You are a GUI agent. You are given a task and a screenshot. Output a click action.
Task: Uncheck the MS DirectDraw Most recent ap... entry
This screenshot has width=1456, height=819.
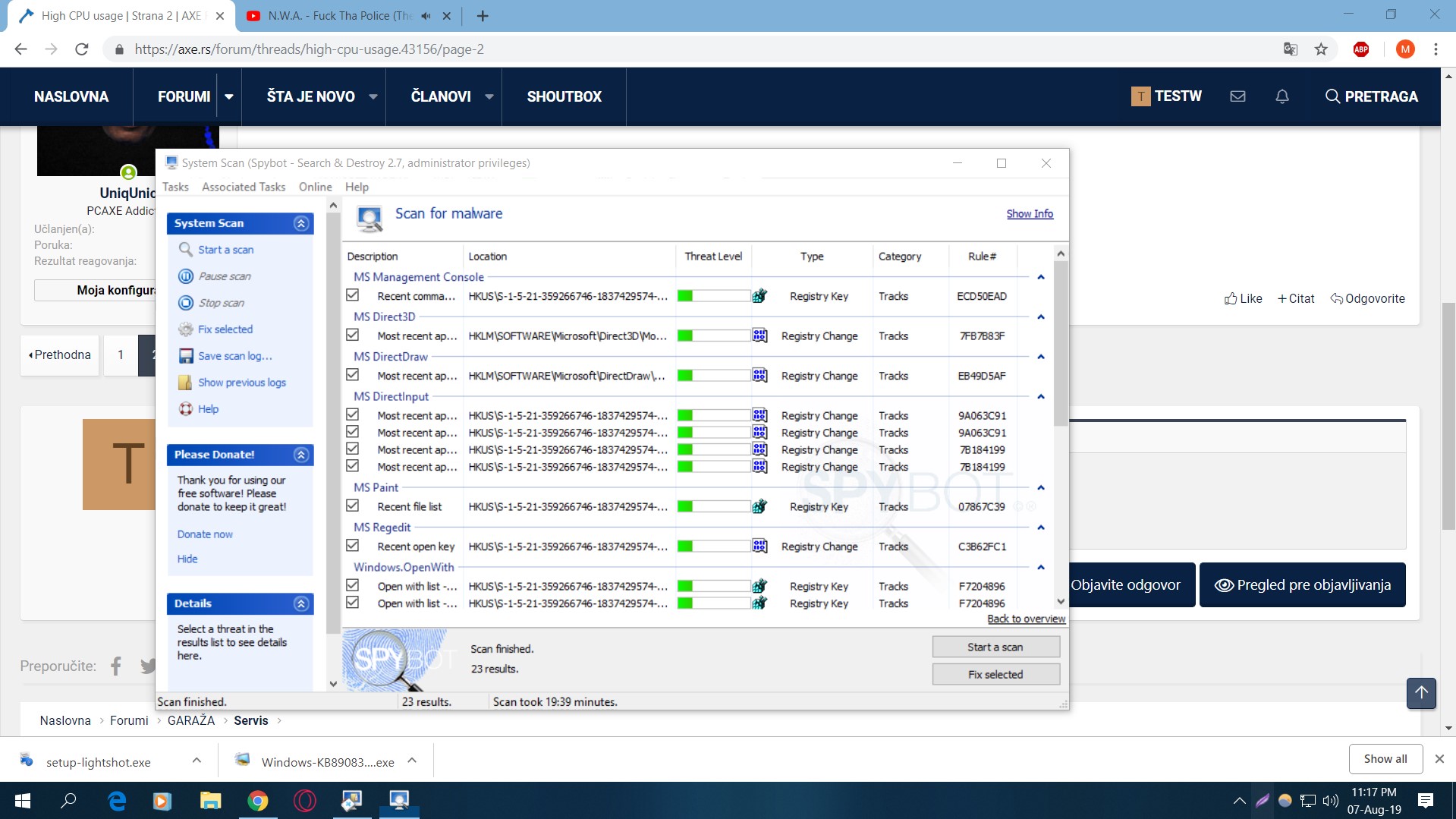pyautogui.click(x=353, y=375)
